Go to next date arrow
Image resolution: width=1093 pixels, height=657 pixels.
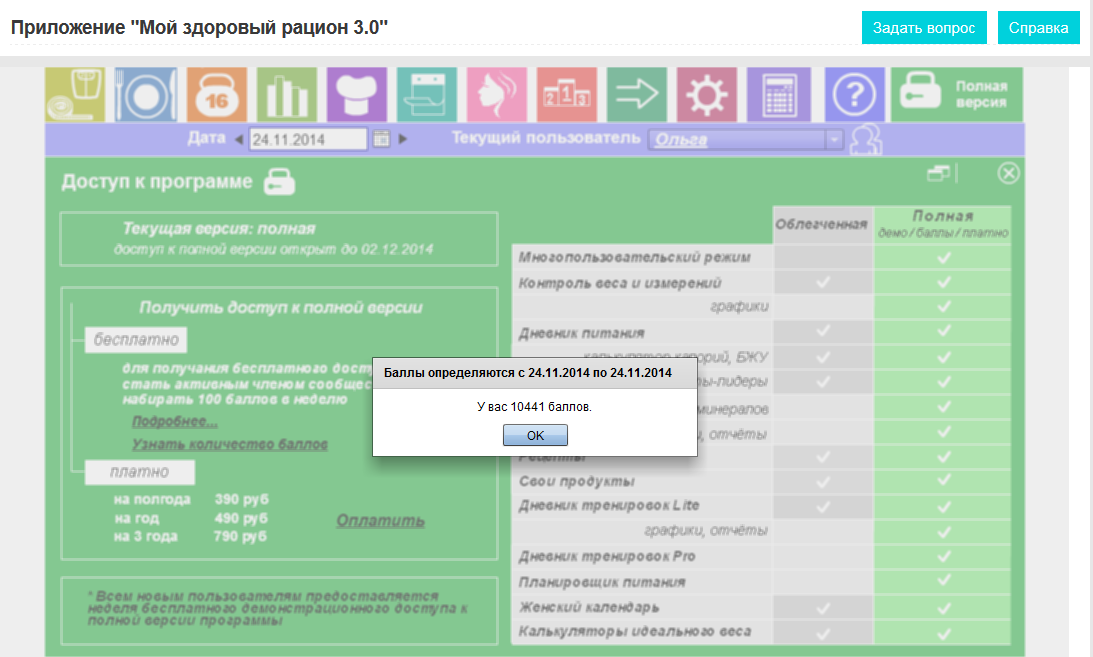coord(403,139)
